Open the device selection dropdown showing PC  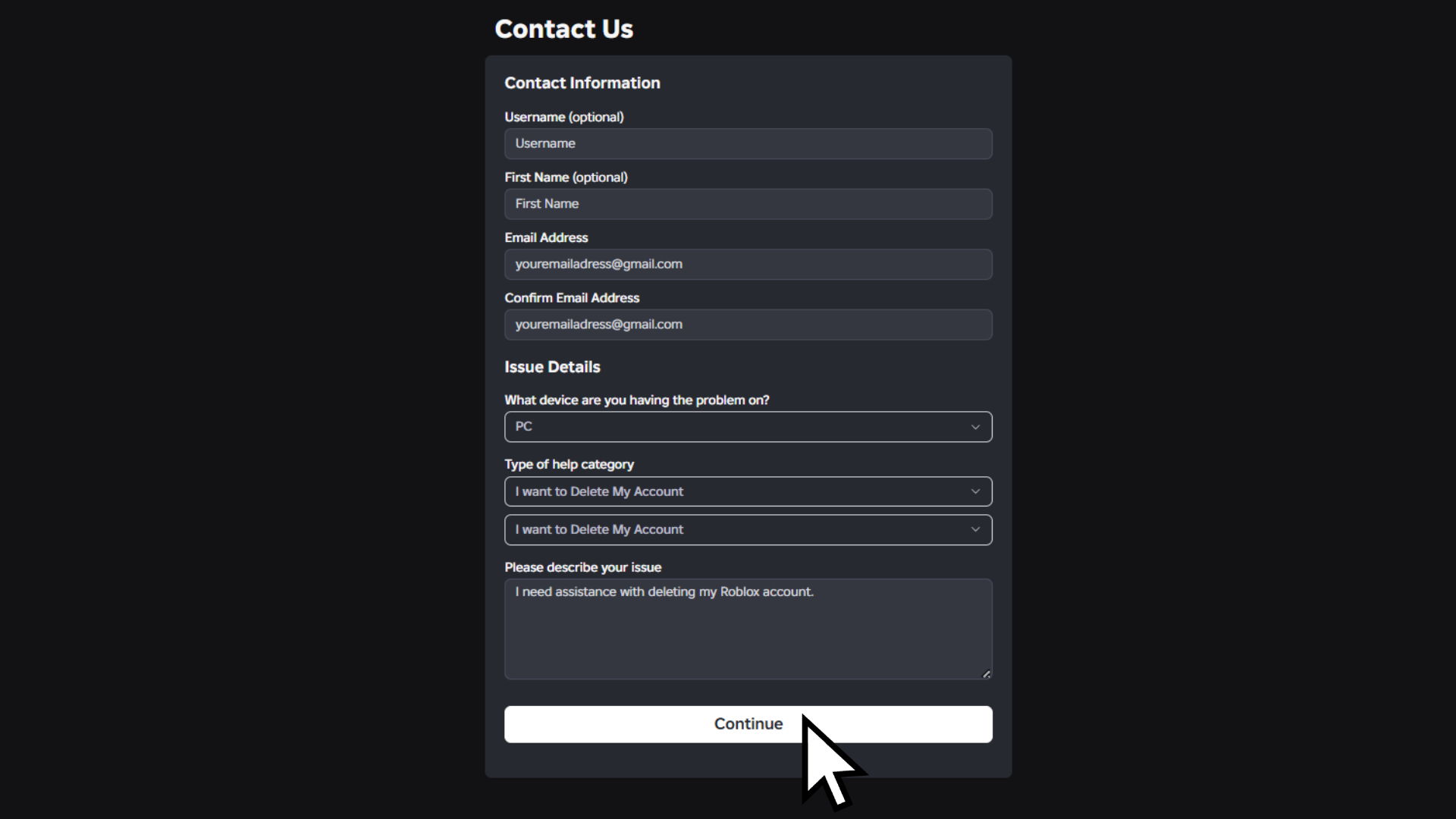748,426
